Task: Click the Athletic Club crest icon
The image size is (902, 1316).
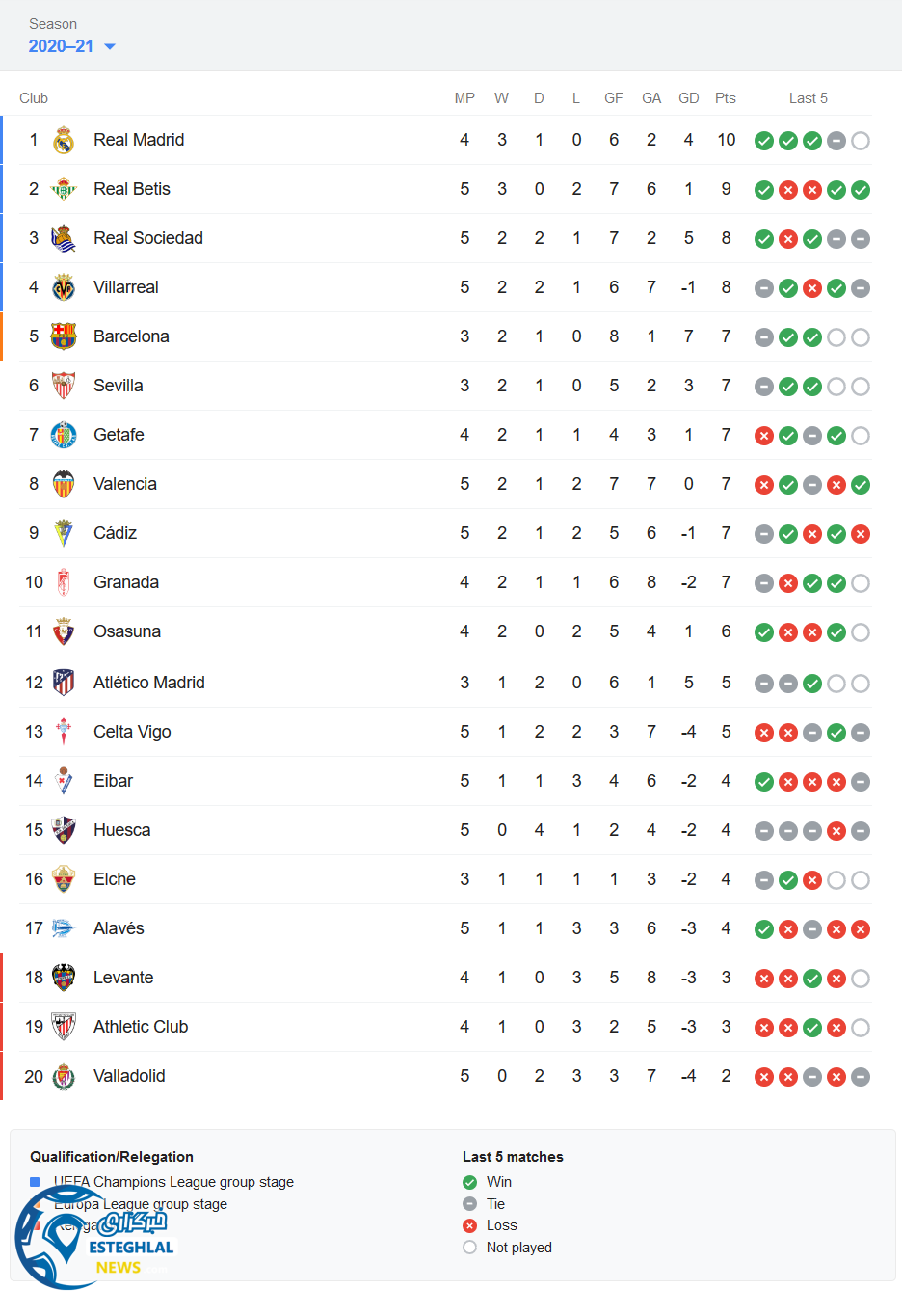Action: pos(64,1027)
